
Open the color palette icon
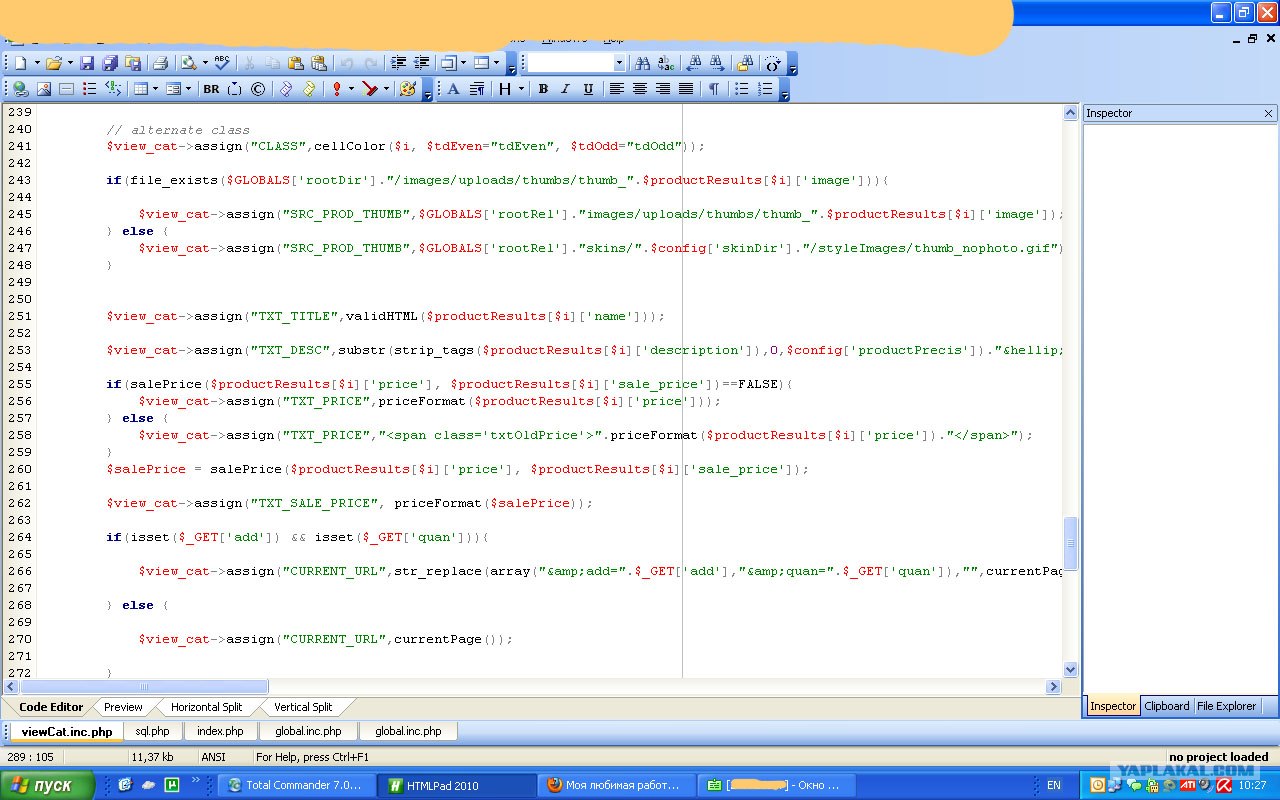(407, 89)
